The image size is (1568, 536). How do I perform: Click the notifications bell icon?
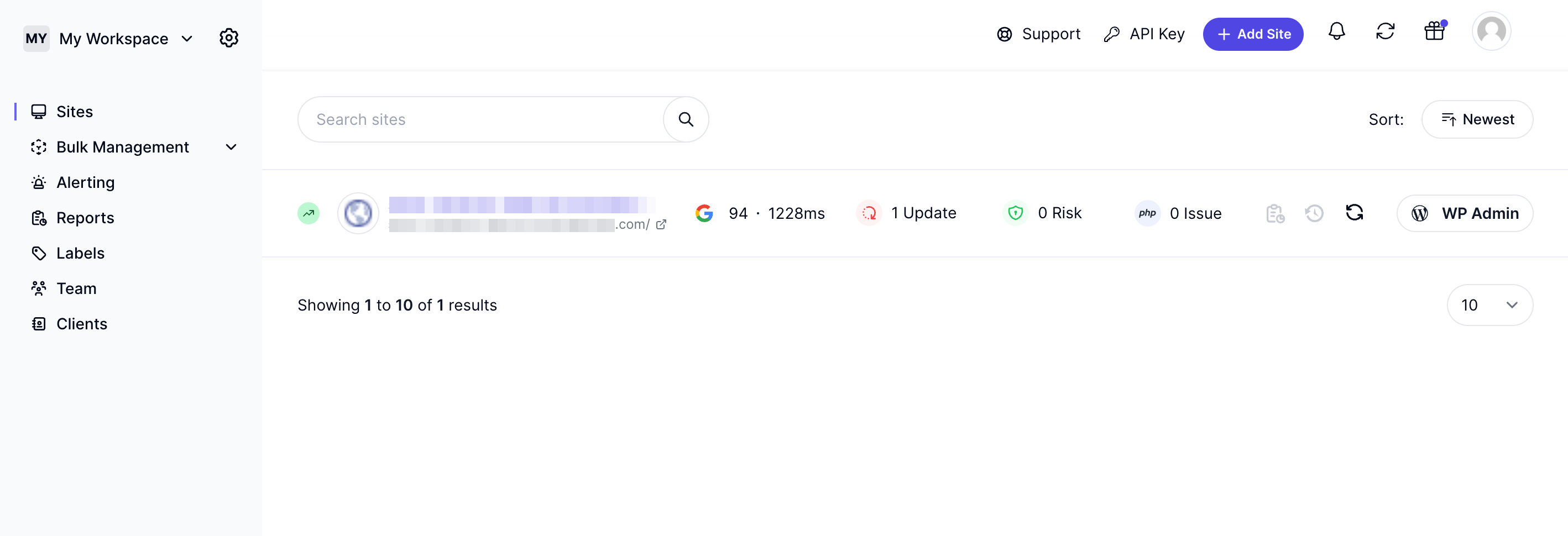click(1336, 31)
